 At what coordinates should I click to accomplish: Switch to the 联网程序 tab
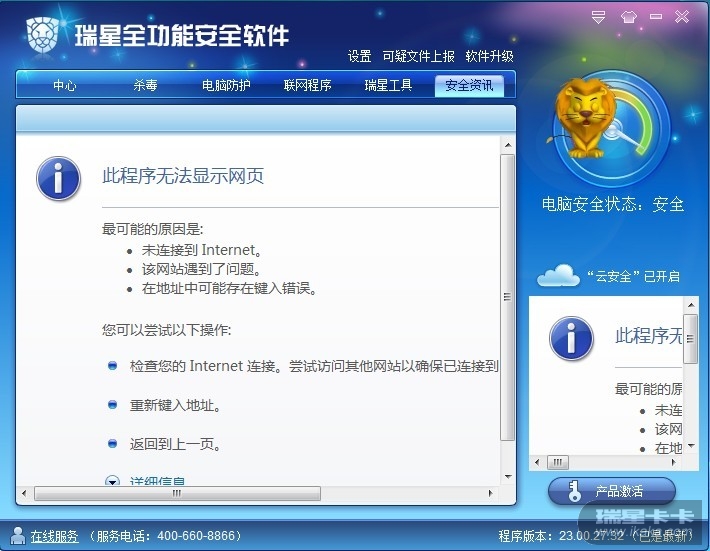tap(307, 85)
